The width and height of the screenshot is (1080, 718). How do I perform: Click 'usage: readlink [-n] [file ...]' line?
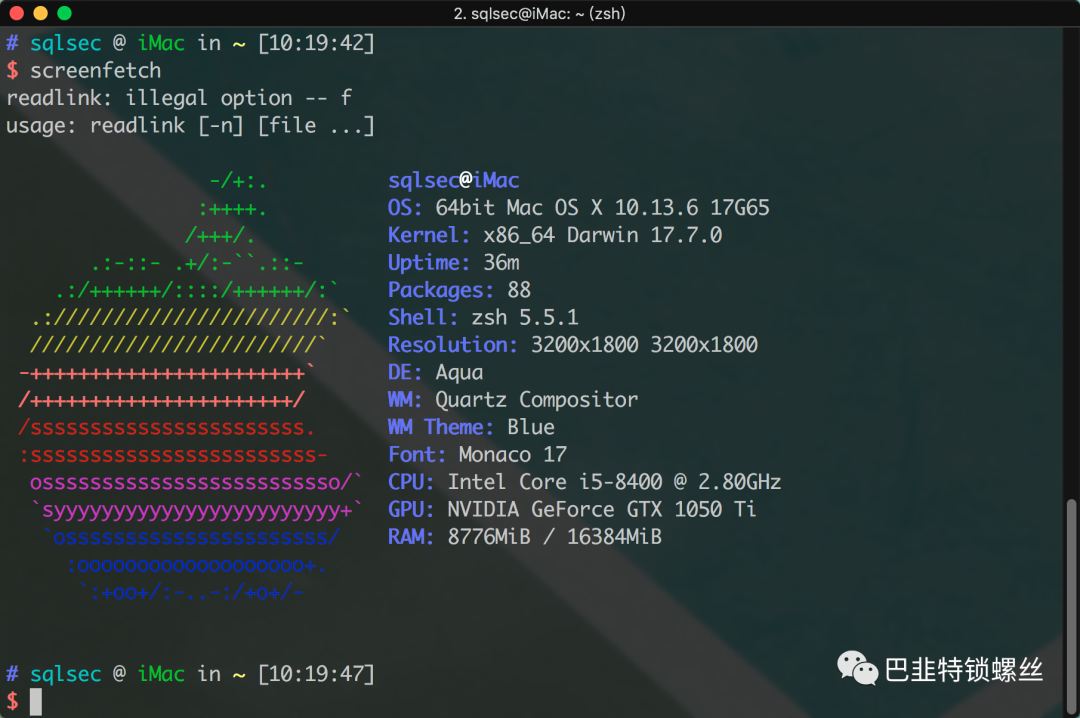190,125
